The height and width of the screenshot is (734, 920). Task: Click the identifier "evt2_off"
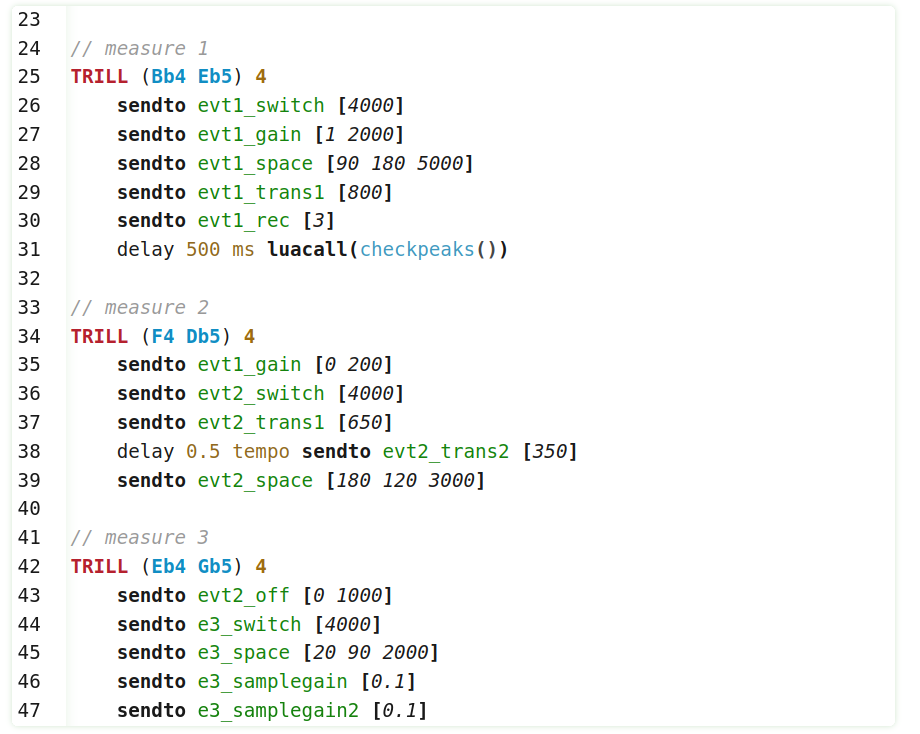point(243,596)
